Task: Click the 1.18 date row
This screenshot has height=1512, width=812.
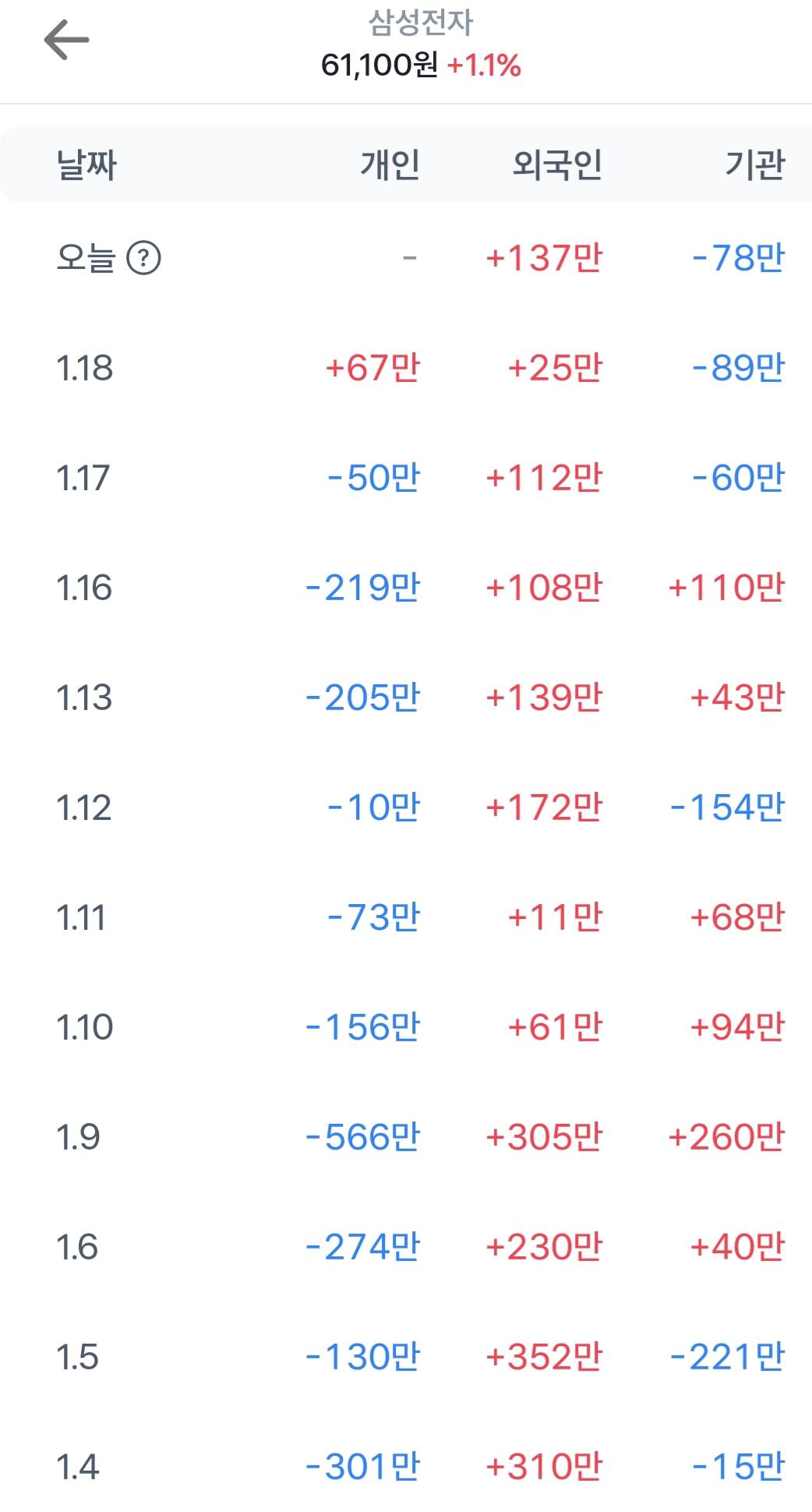Action: click(x=85, y=368)
